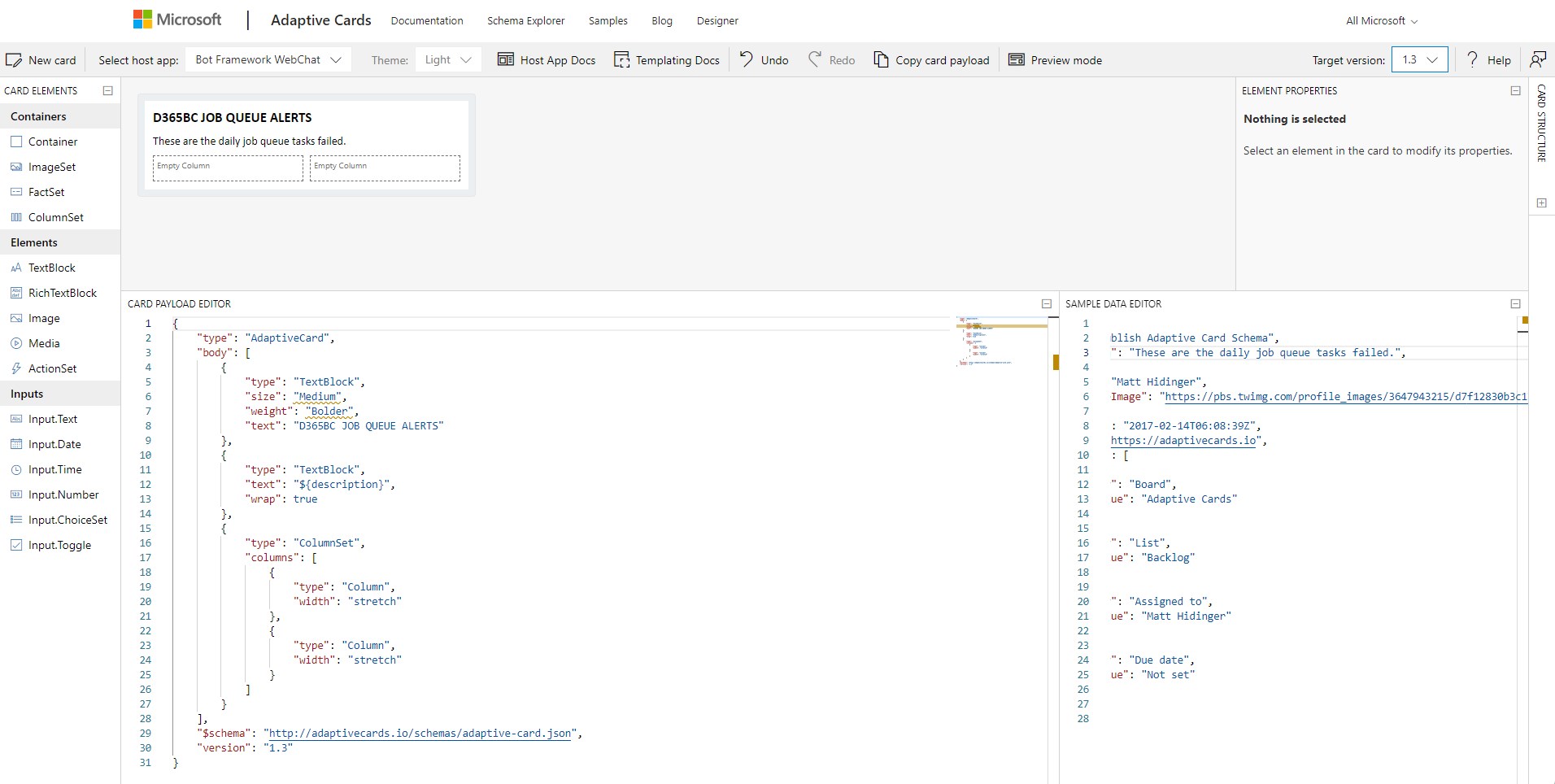Open the Schema Explorer nav item
The width and height of the screenshot is (1555, 784).
525,20
